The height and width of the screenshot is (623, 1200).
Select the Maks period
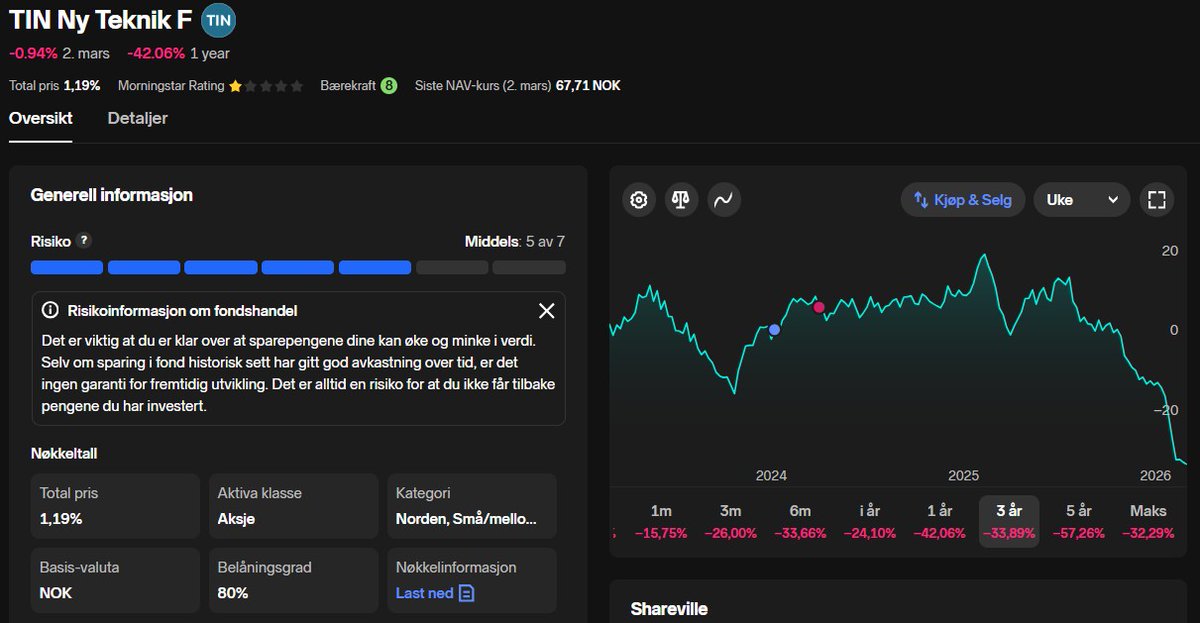coord(1148,521)
